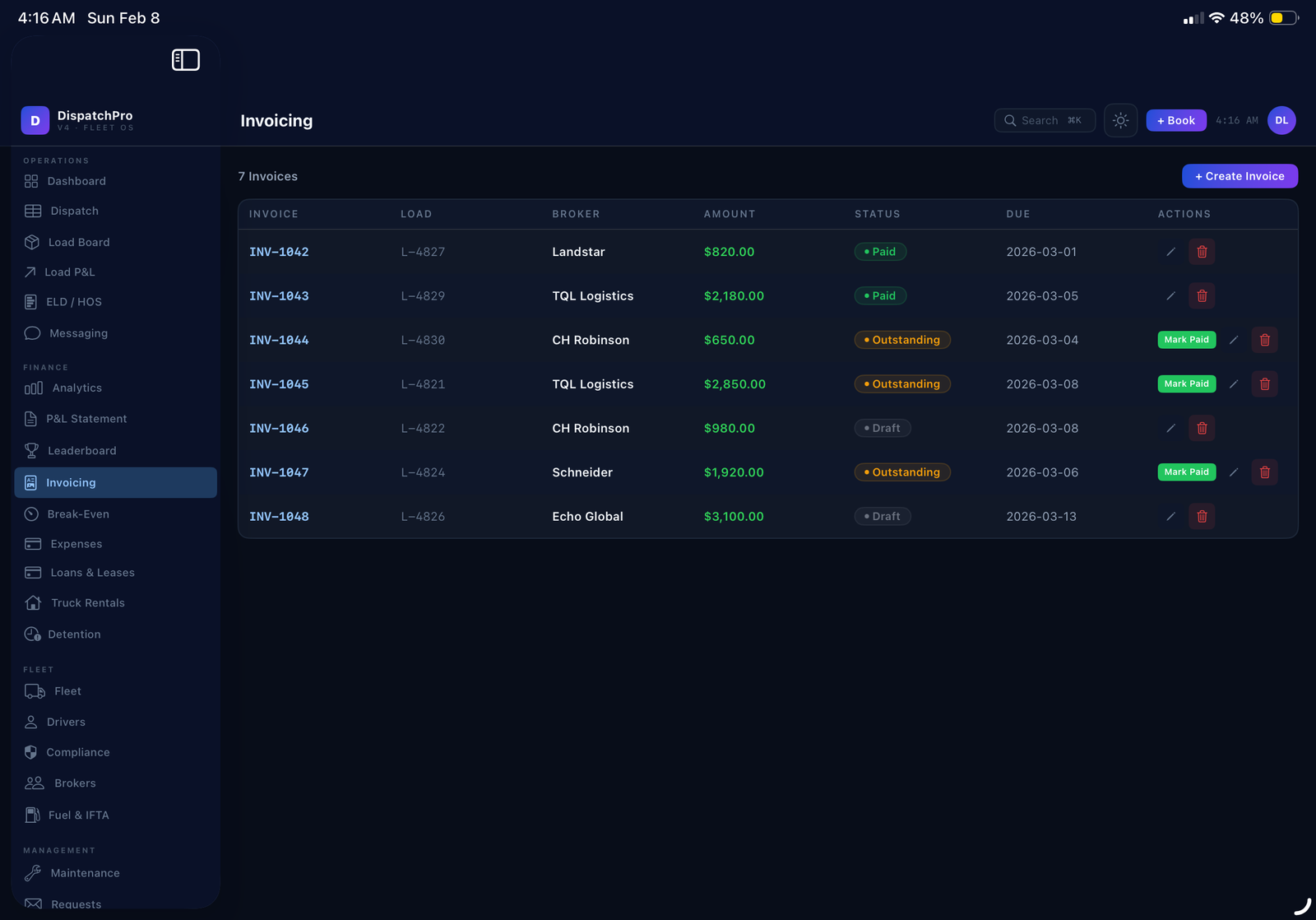The image size is (1316, 920).
Task: Toggle the sidebar panel icon
Action: click(185, 60)
